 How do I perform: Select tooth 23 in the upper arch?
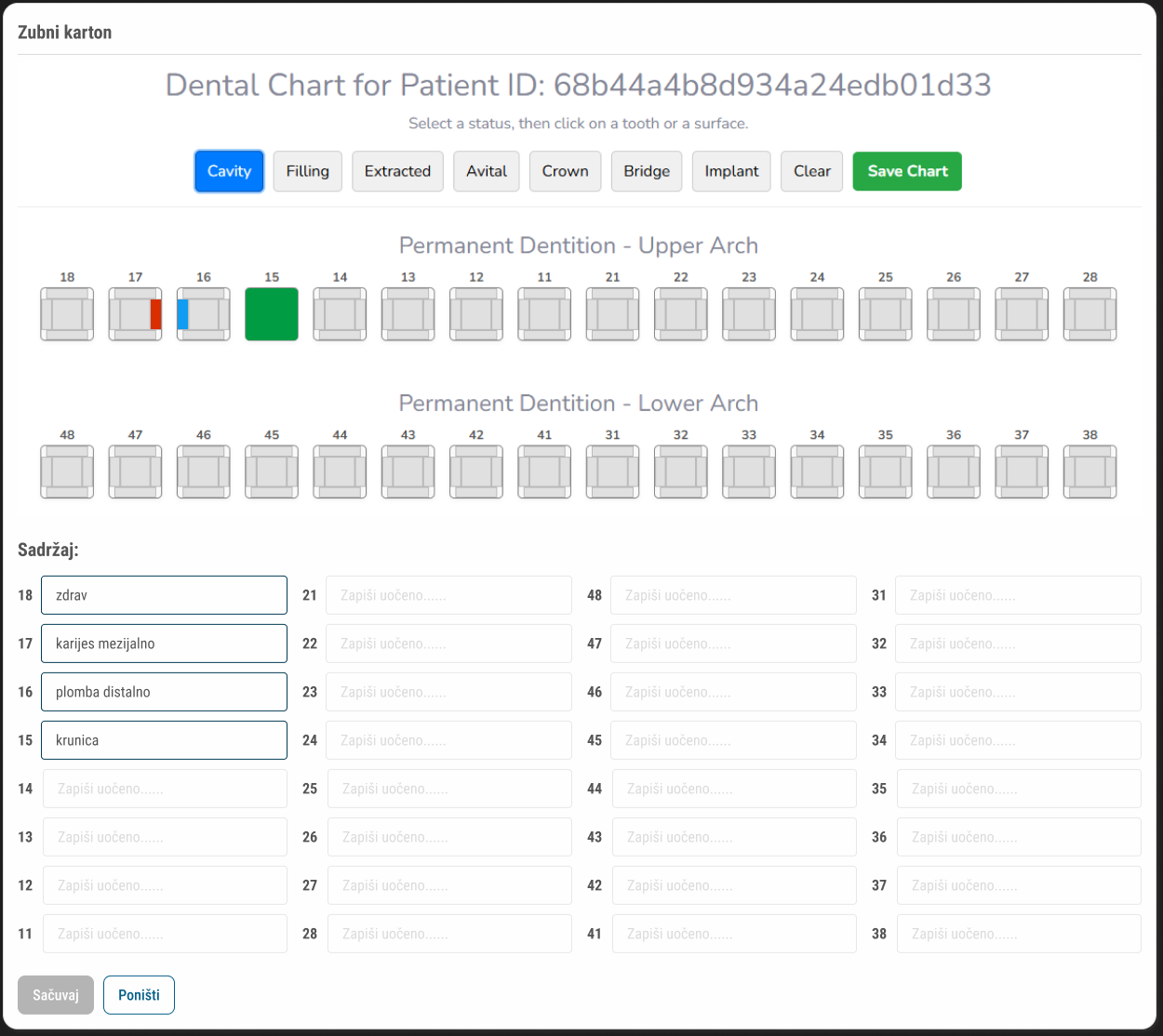[x=749, y=314]
